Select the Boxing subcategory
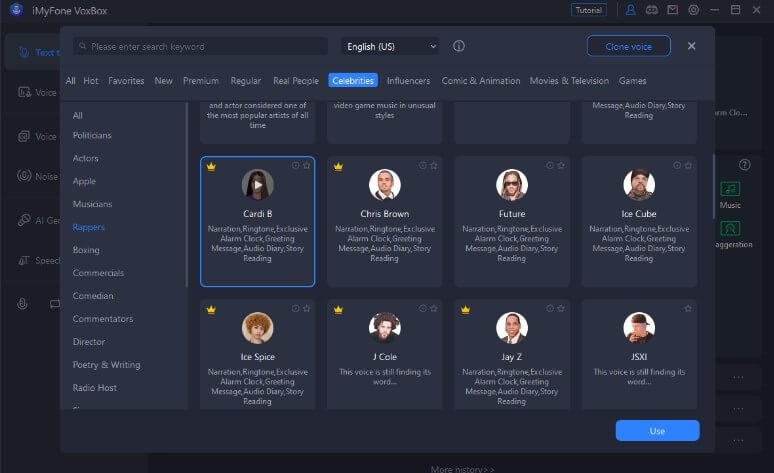The image size is (774, 473). pyautogui.click(x=86, y=250)
